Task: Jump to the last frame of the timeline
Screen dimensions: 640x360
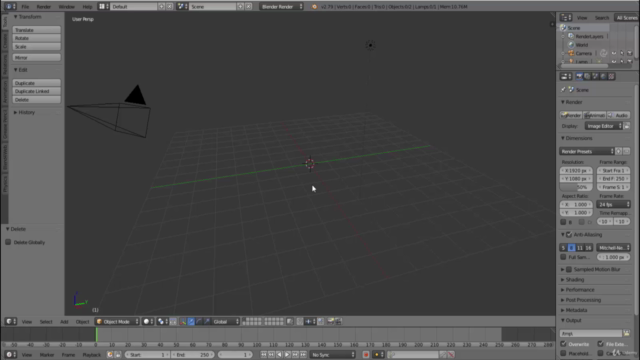Action: coord(303,355)
